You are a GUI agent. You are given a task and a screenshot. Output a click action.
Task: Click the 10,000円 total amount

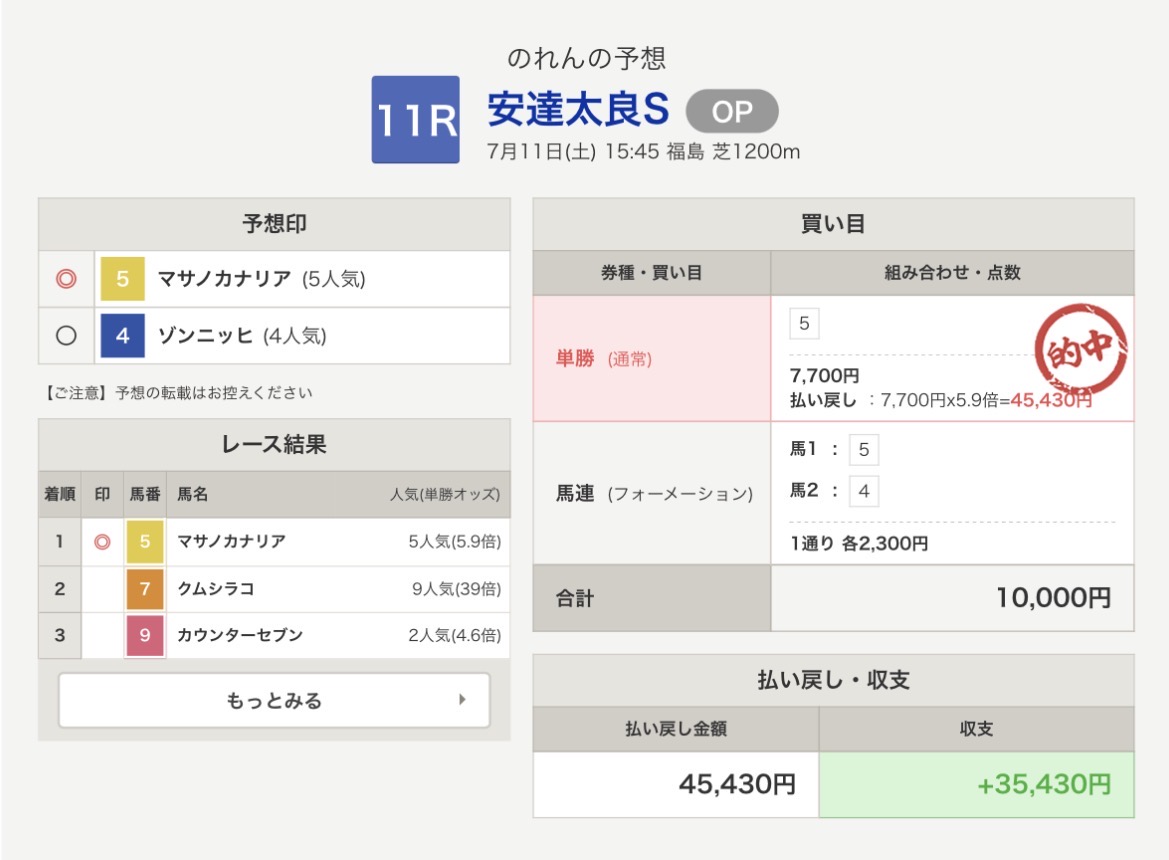tap(1053, 598)
